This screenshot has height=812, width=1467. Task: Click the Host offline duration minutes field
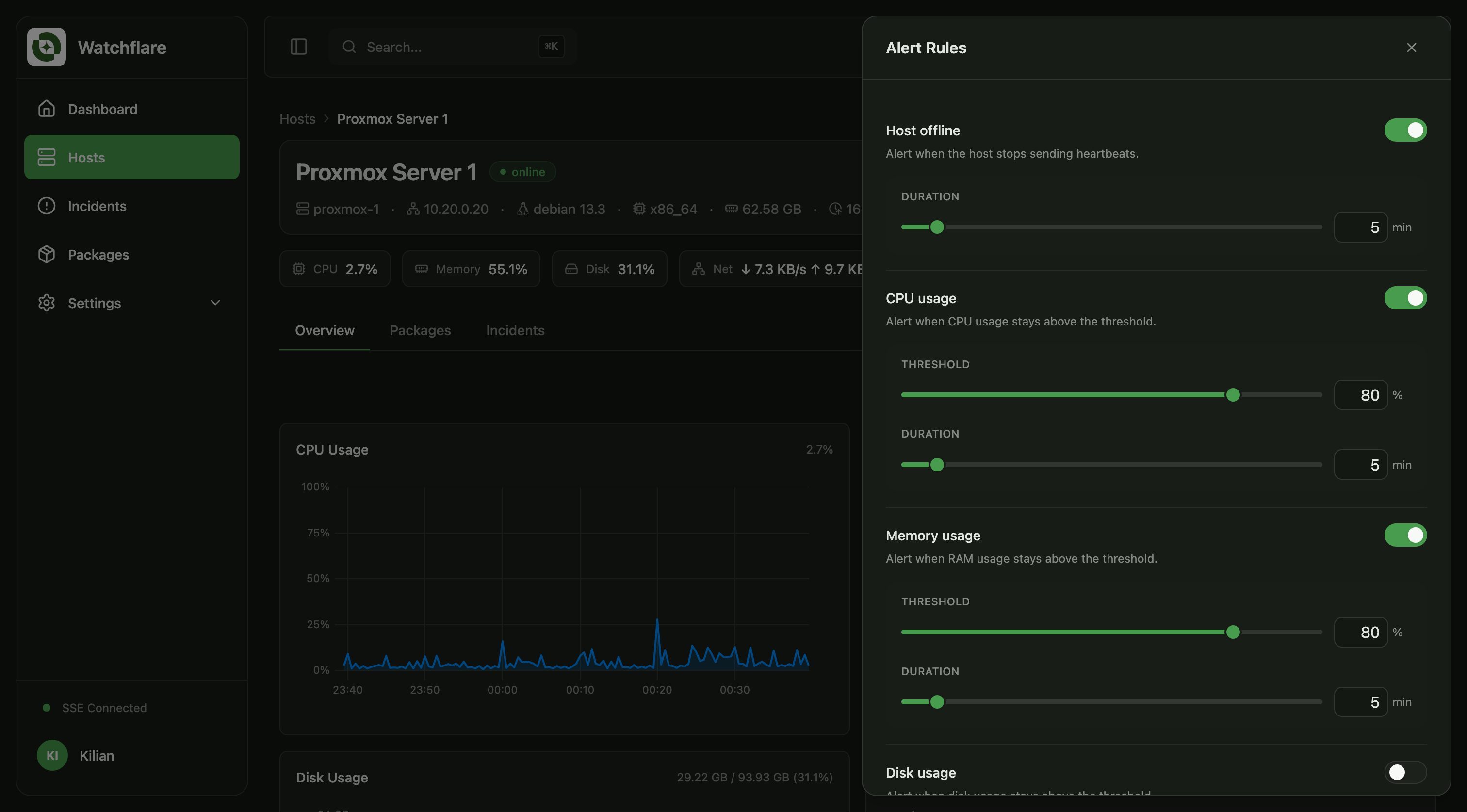(x=1360, y=227)
